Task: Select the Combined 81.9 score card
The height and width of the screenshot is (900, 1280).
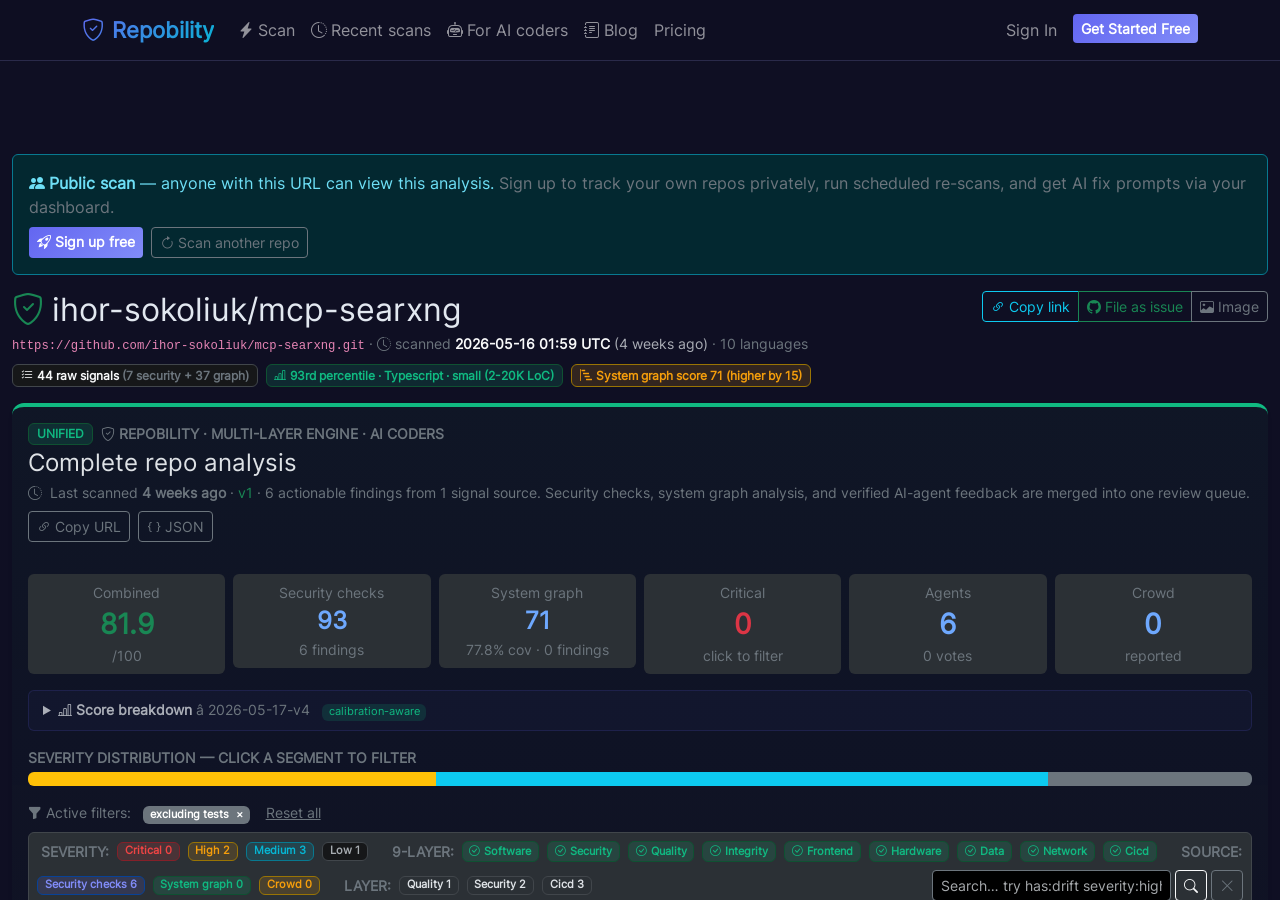Action: [x=126, y=624]
